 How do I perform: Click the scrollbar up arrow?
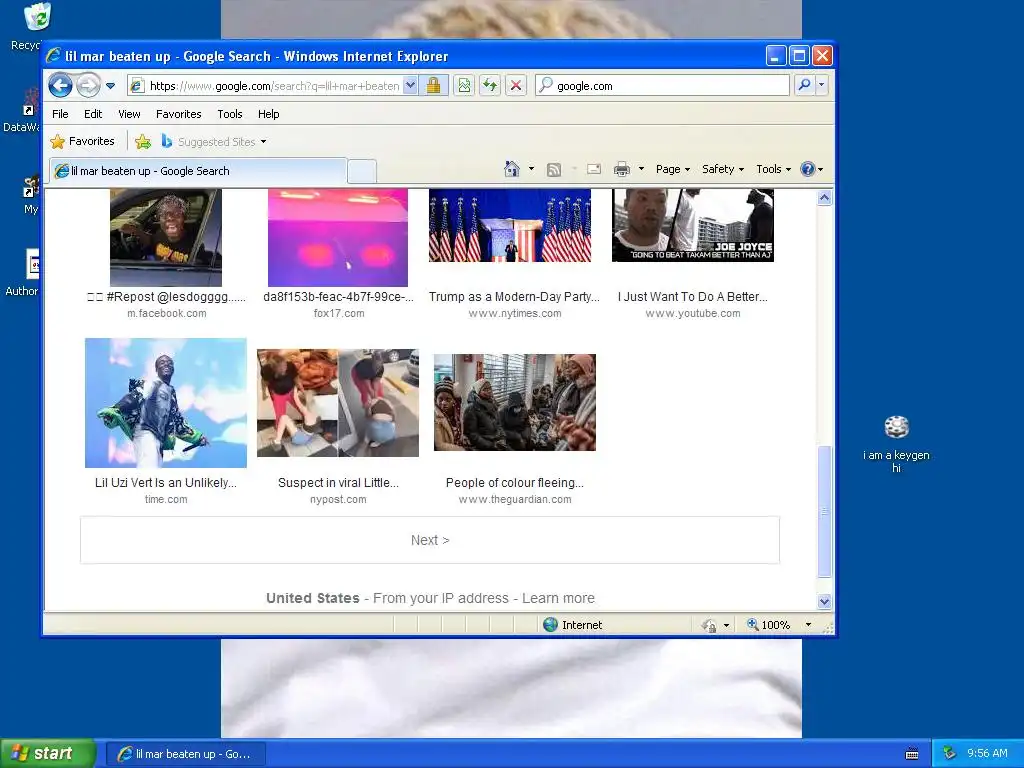tap(824, 197)
